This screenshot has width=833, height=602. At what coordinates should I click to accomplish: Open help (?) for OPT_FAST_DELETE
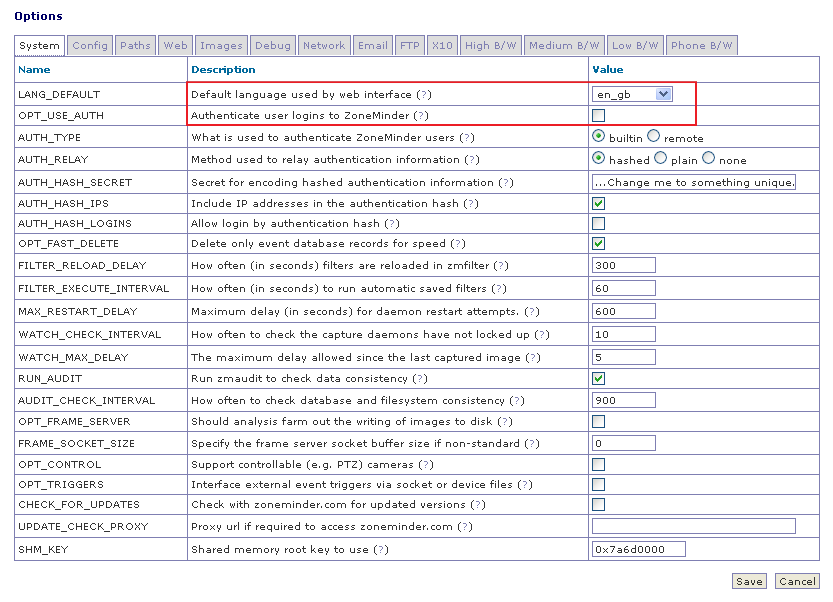point(458,244)
